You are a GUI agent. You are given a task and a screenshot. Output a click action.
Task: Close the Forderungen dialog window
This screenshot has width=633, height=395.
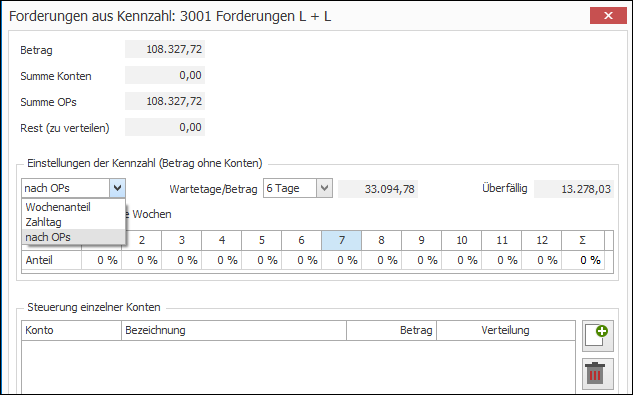608,16
